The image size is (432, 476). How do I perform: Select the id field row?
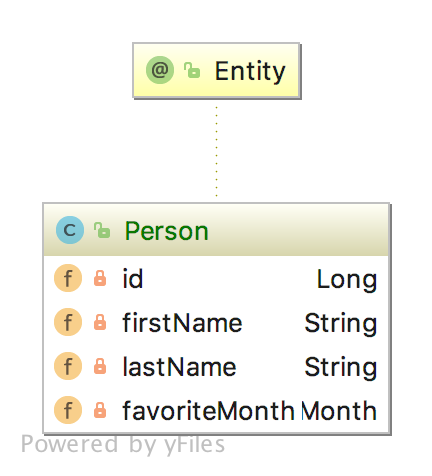(x=216, y=278)
